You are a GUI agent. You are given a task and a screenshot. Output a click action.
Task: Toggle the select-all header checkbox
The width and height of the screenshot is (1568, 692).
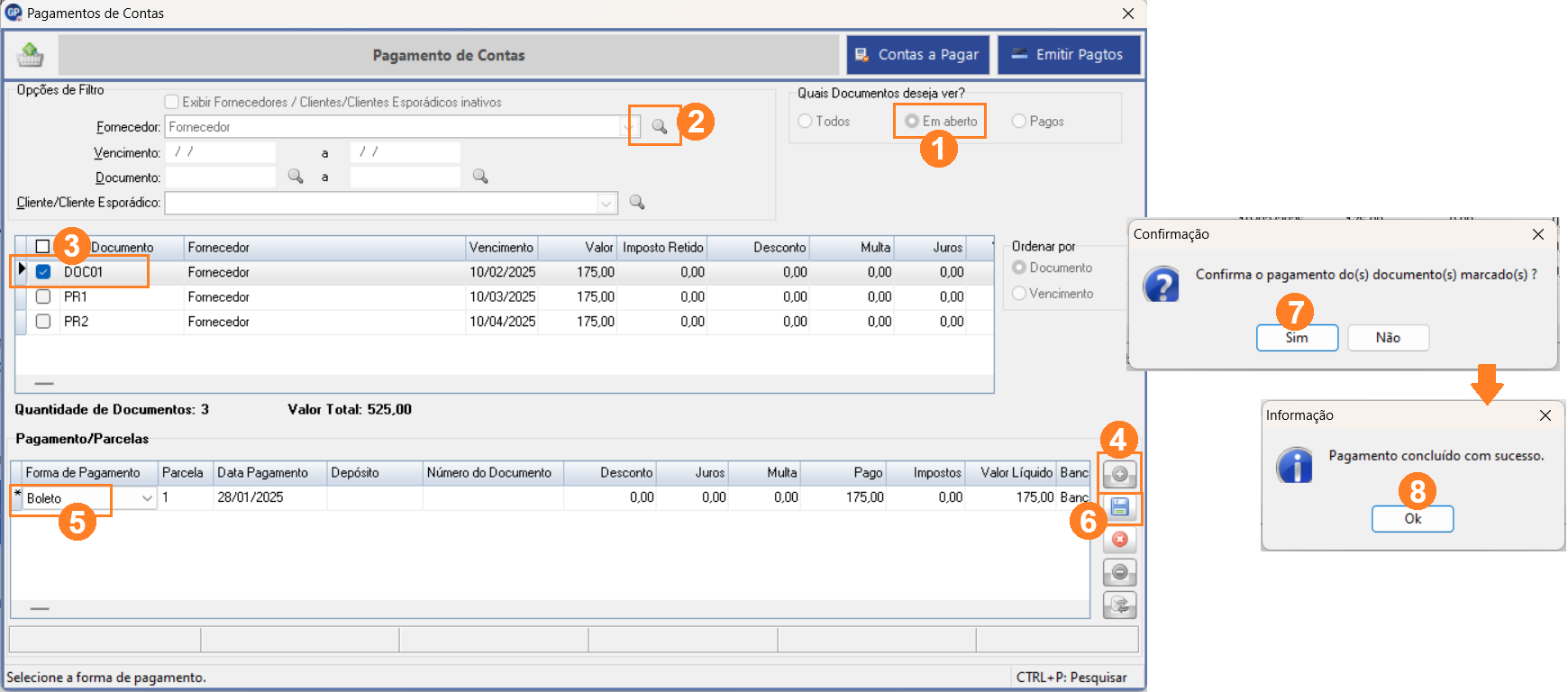[x=42, y=247]
